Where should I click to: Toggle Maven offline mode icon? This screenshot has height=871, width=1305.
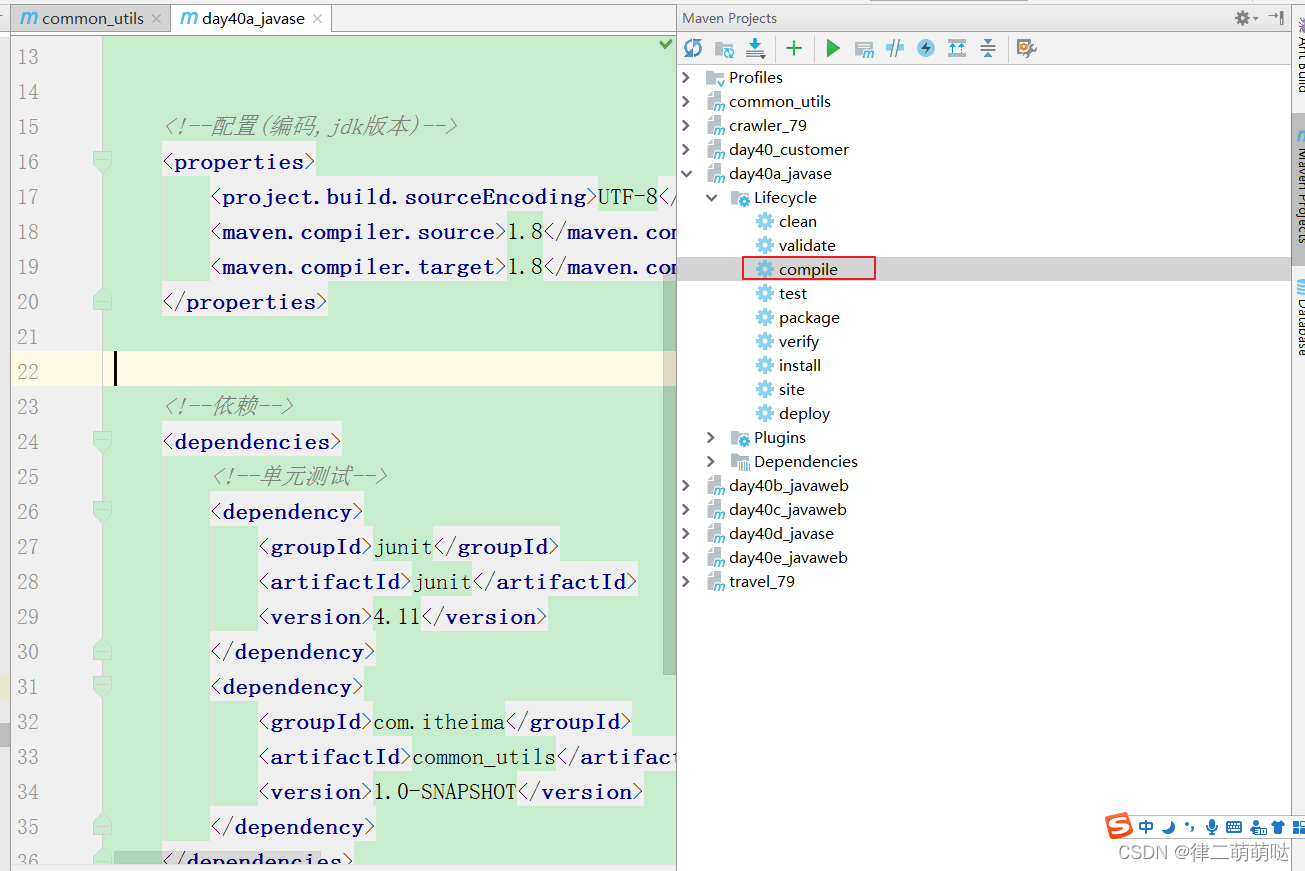coord(895,48)
